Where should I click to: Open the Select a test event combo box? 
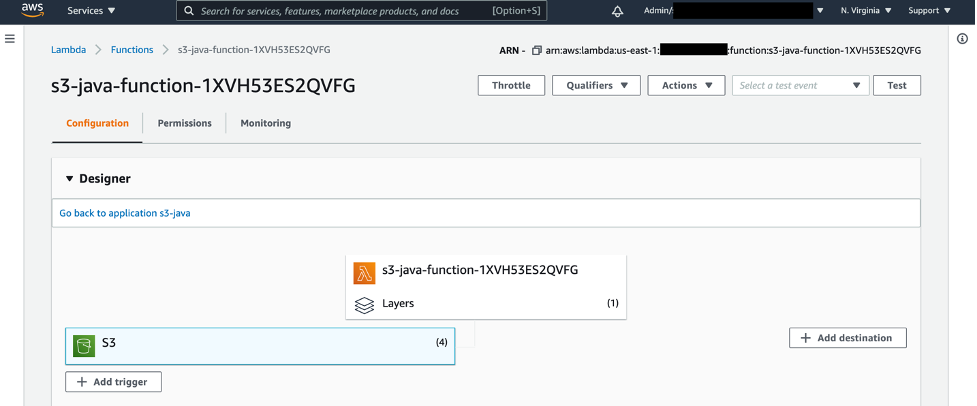pyautogui.click(x=801, y=85)
